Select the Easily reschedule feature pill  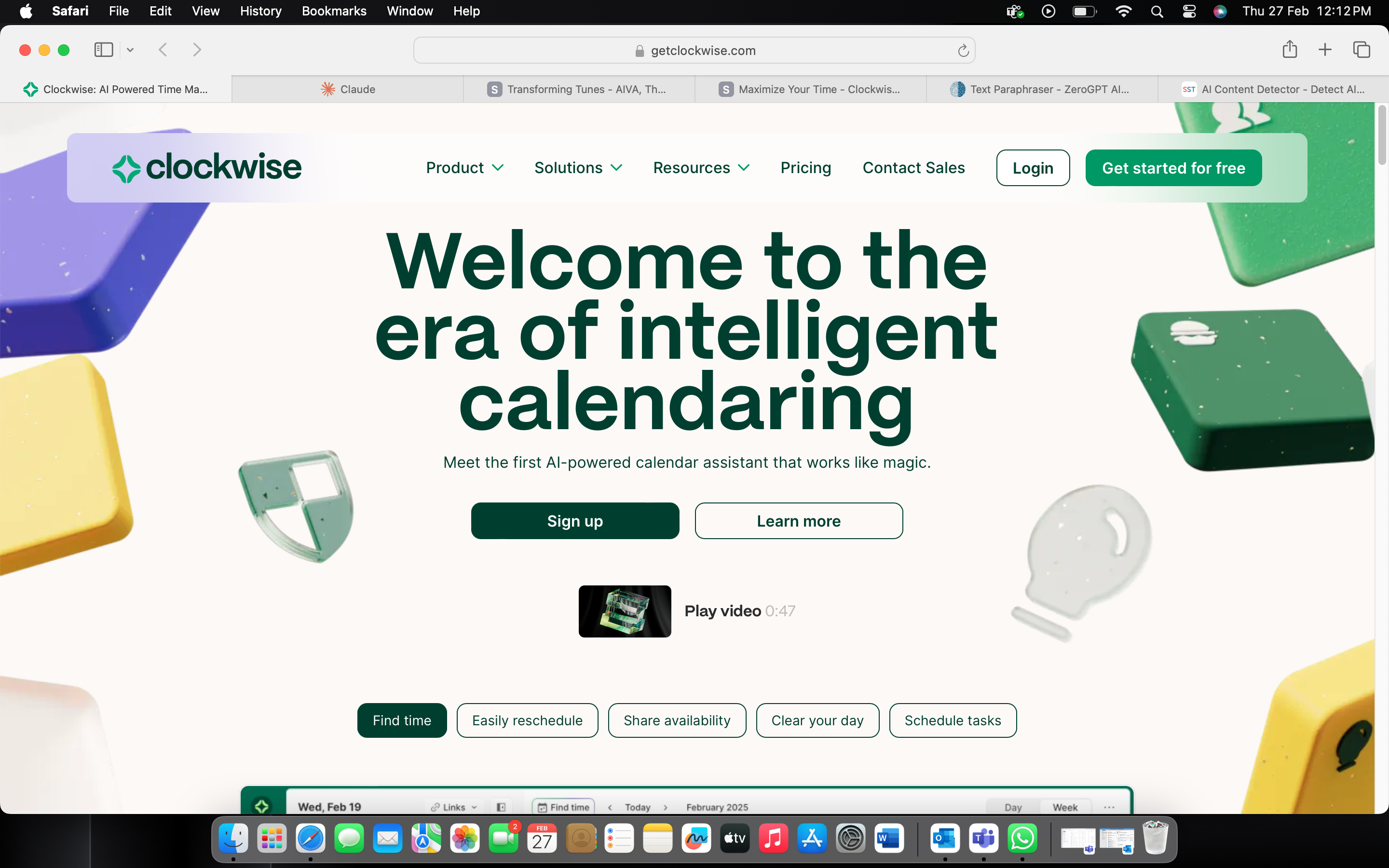(527, 720)
